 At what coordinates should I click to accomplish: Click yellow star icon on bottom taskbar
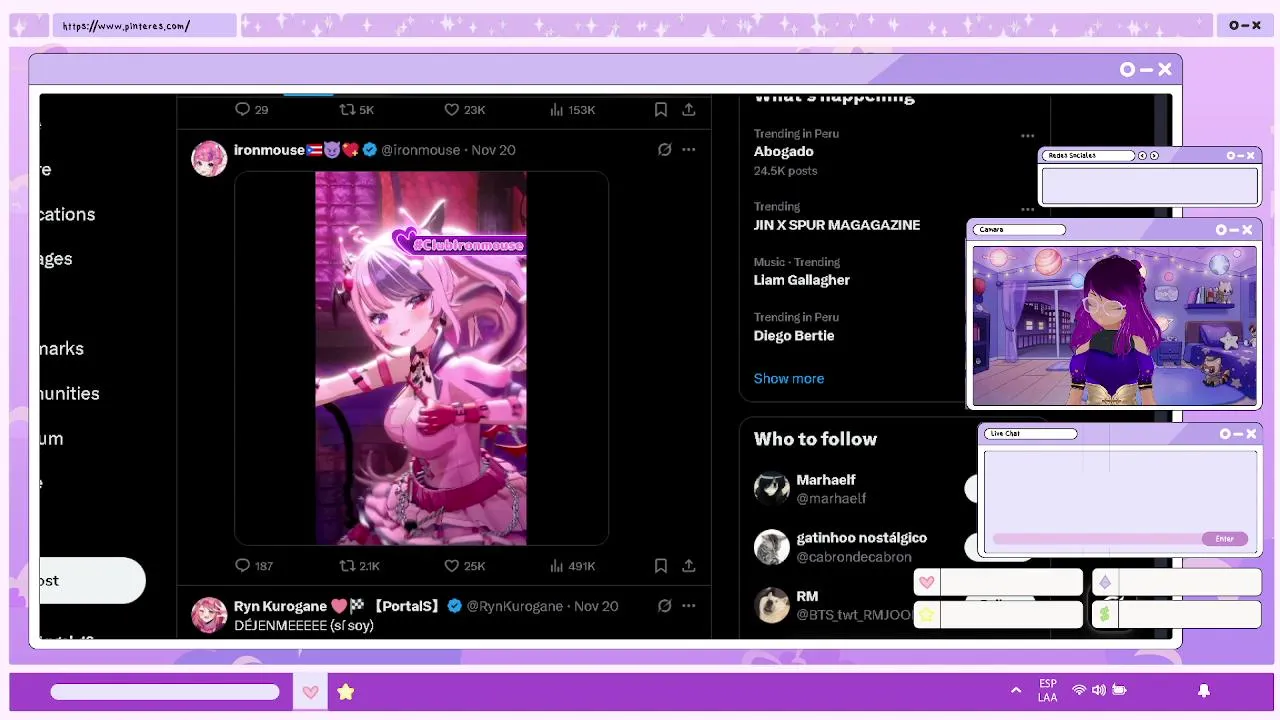(345, 691)
